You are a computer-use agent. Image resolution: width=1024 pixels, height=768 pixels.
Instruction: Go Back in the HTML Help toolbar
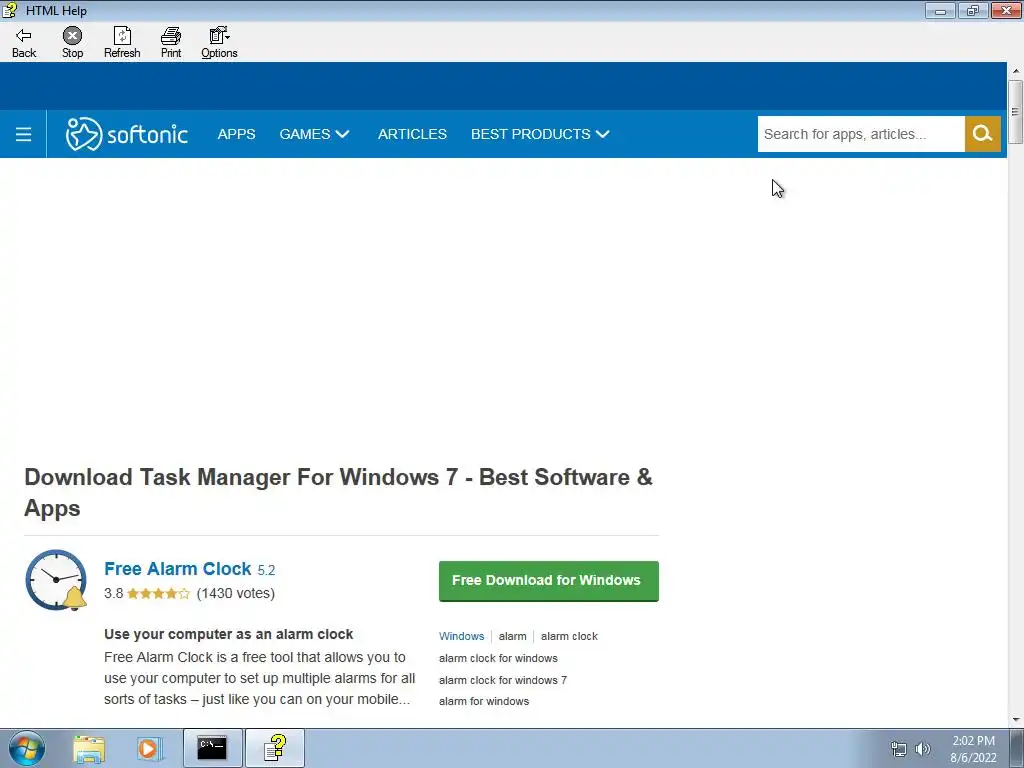[x=24, y=43]
